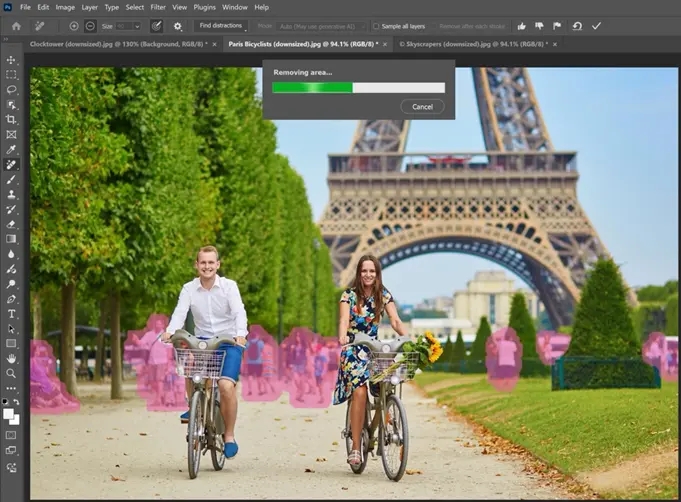Screen dimensions: 681x502
Task: Select the Crop tool
Action: pyautogui.click(x=11, y=119)
